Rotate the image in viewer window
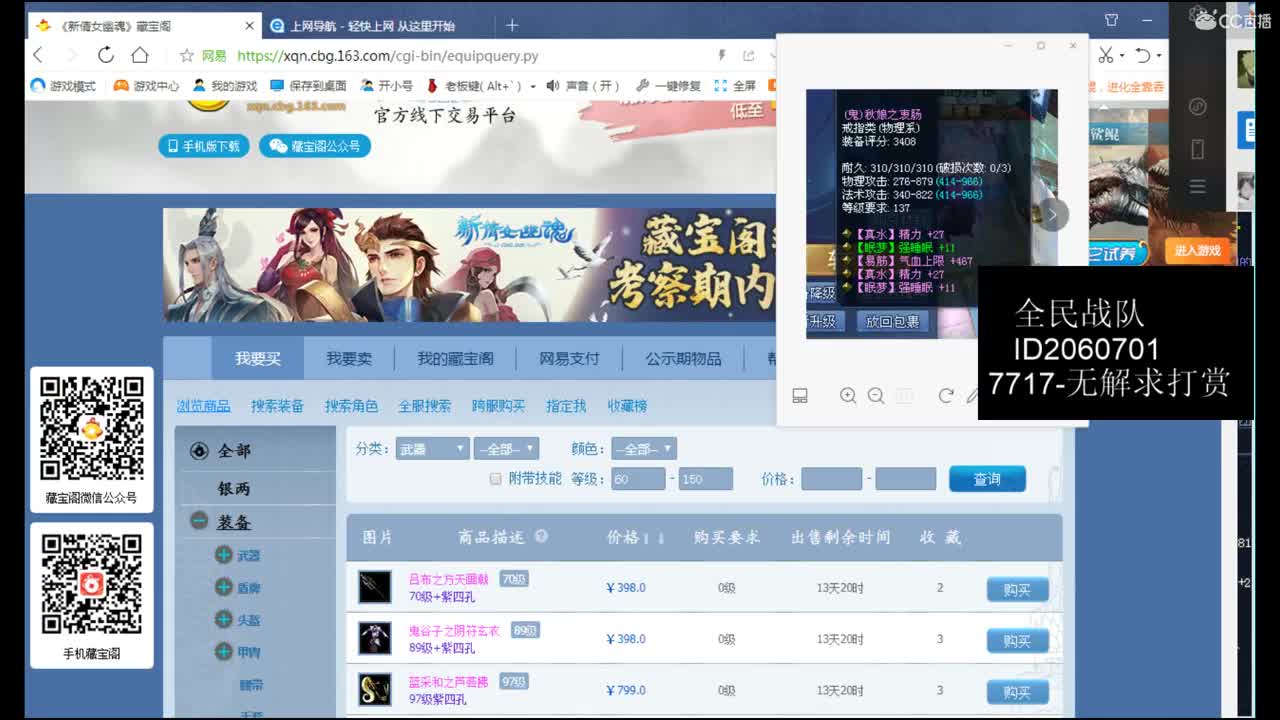 click(x=946, y=396)
